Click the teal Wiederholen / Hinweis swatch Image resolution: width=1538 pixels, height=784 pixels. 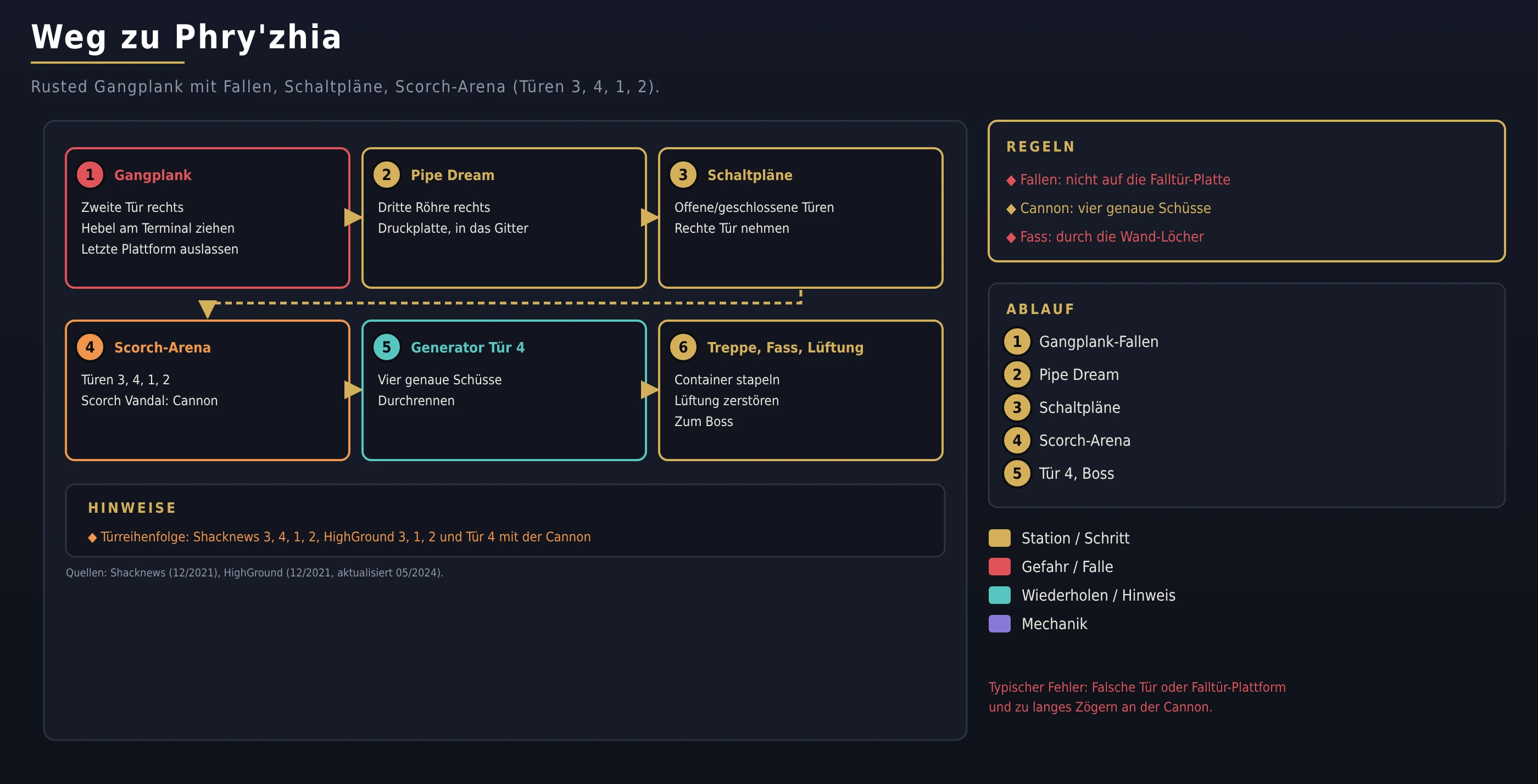[1000, 596]
